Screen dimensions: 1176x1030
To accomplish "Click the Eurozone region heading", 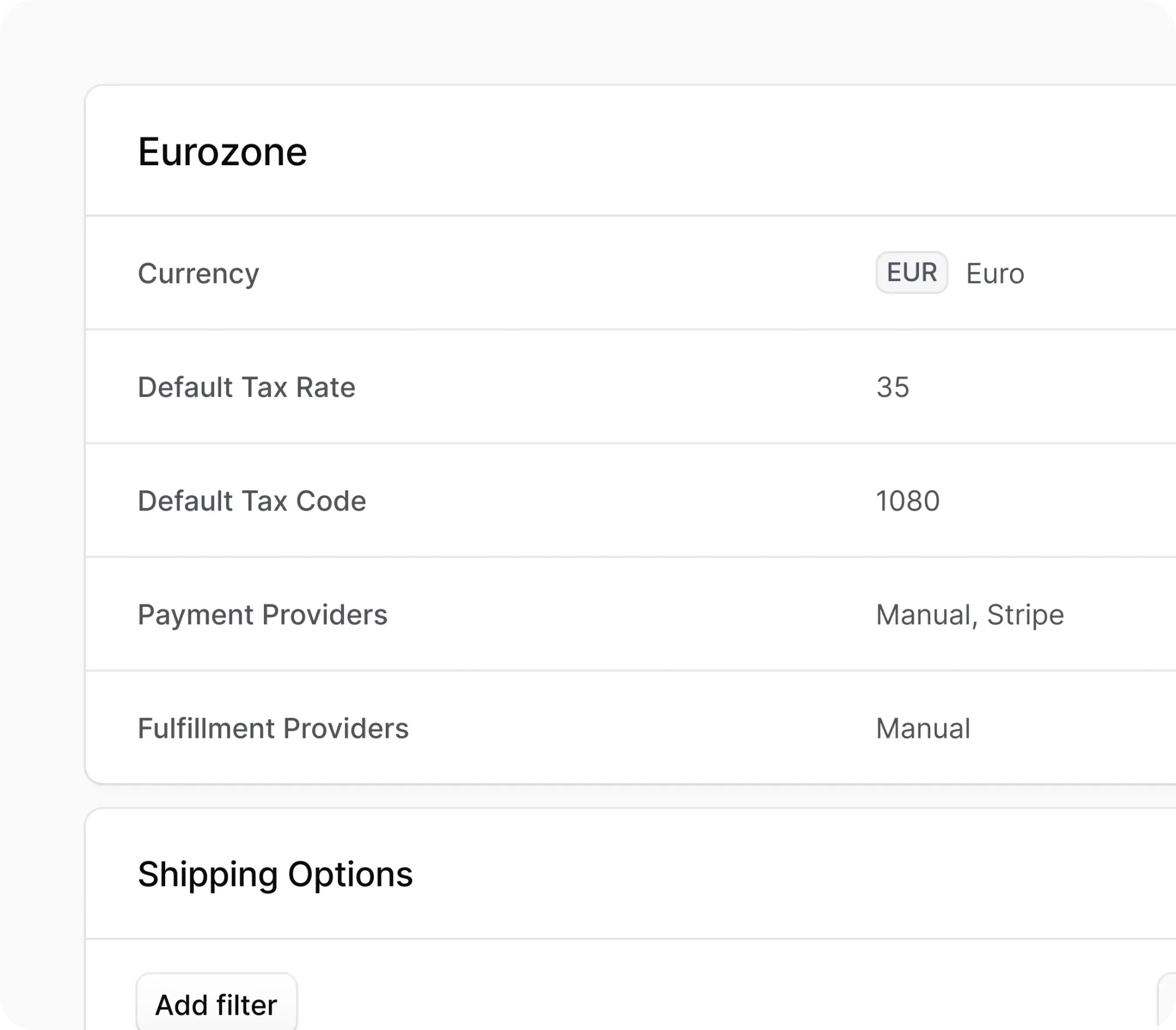I will click(222, 152).
